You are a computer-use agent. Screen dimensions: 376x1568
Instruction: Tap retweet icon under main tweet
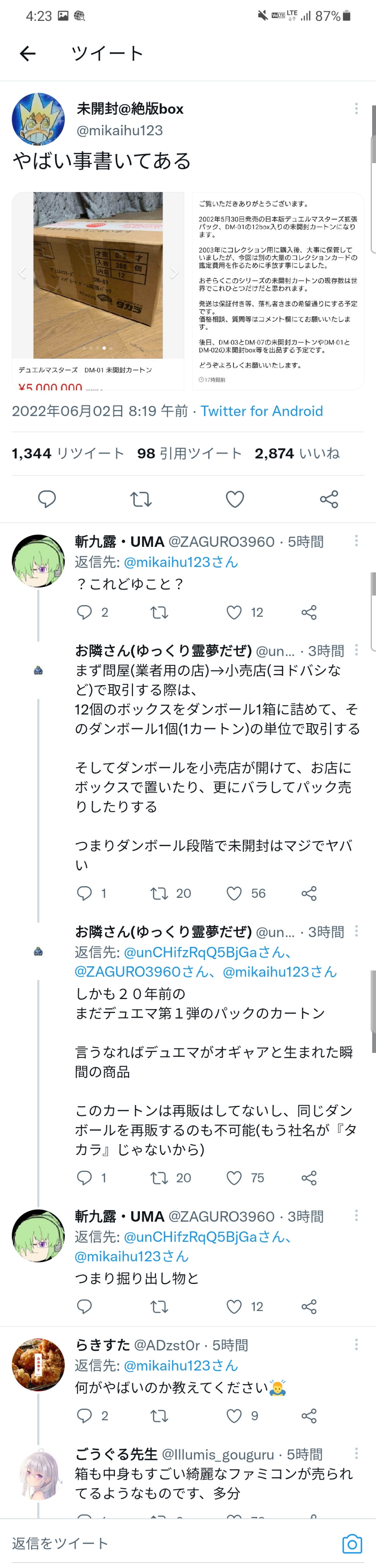(x=141, y=499)
